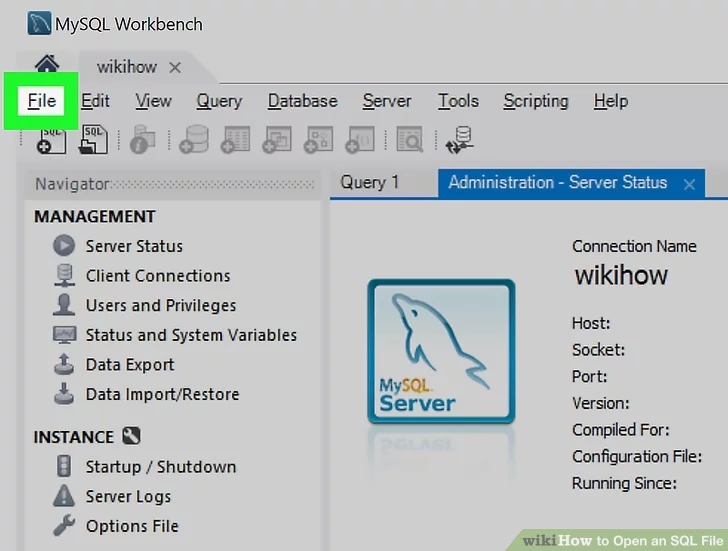Switch to the Query 1 tab
Image resolution: width=728 pixels, height=551 pixels.
pos(369,182)
